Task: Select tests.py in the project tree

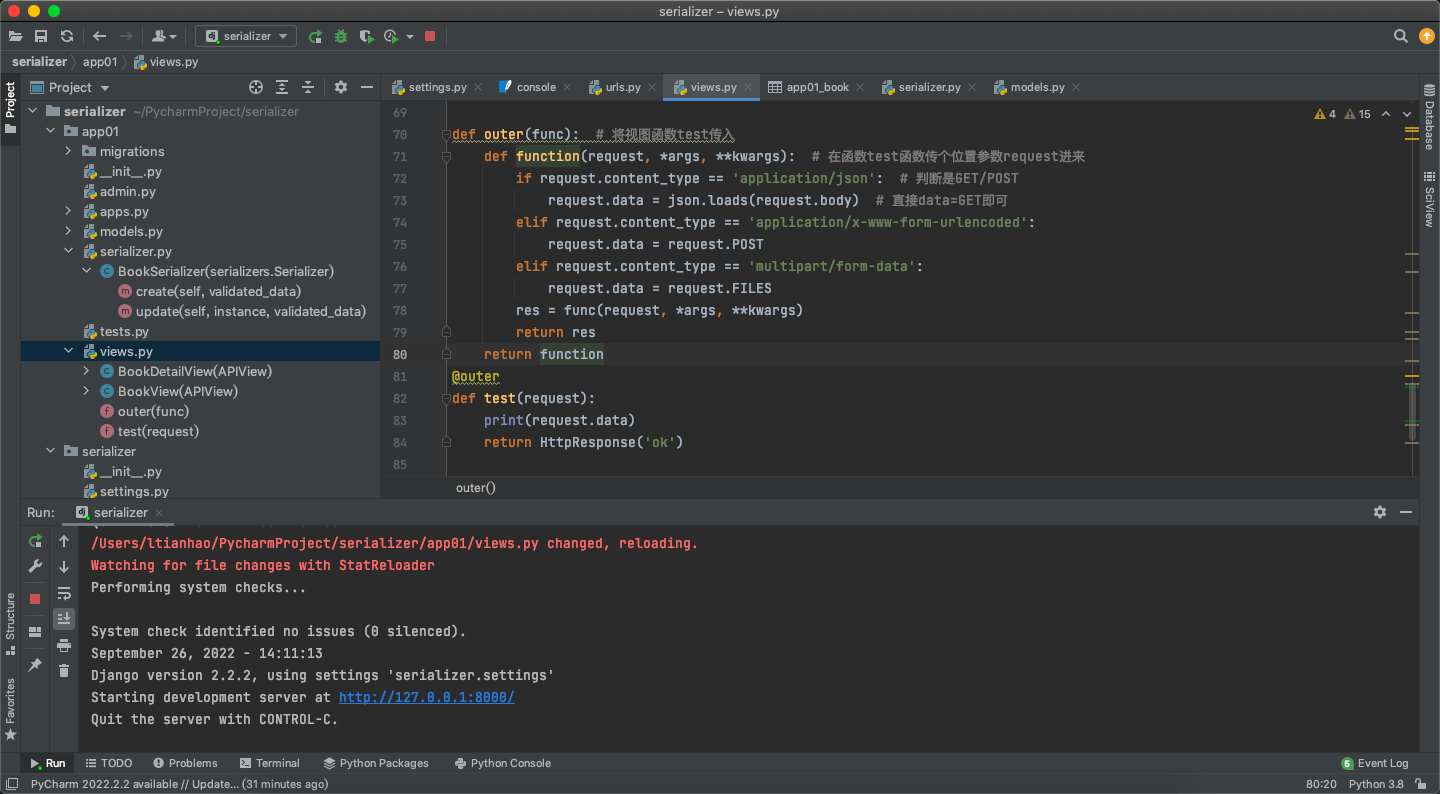Action: (x=124, y=331)
